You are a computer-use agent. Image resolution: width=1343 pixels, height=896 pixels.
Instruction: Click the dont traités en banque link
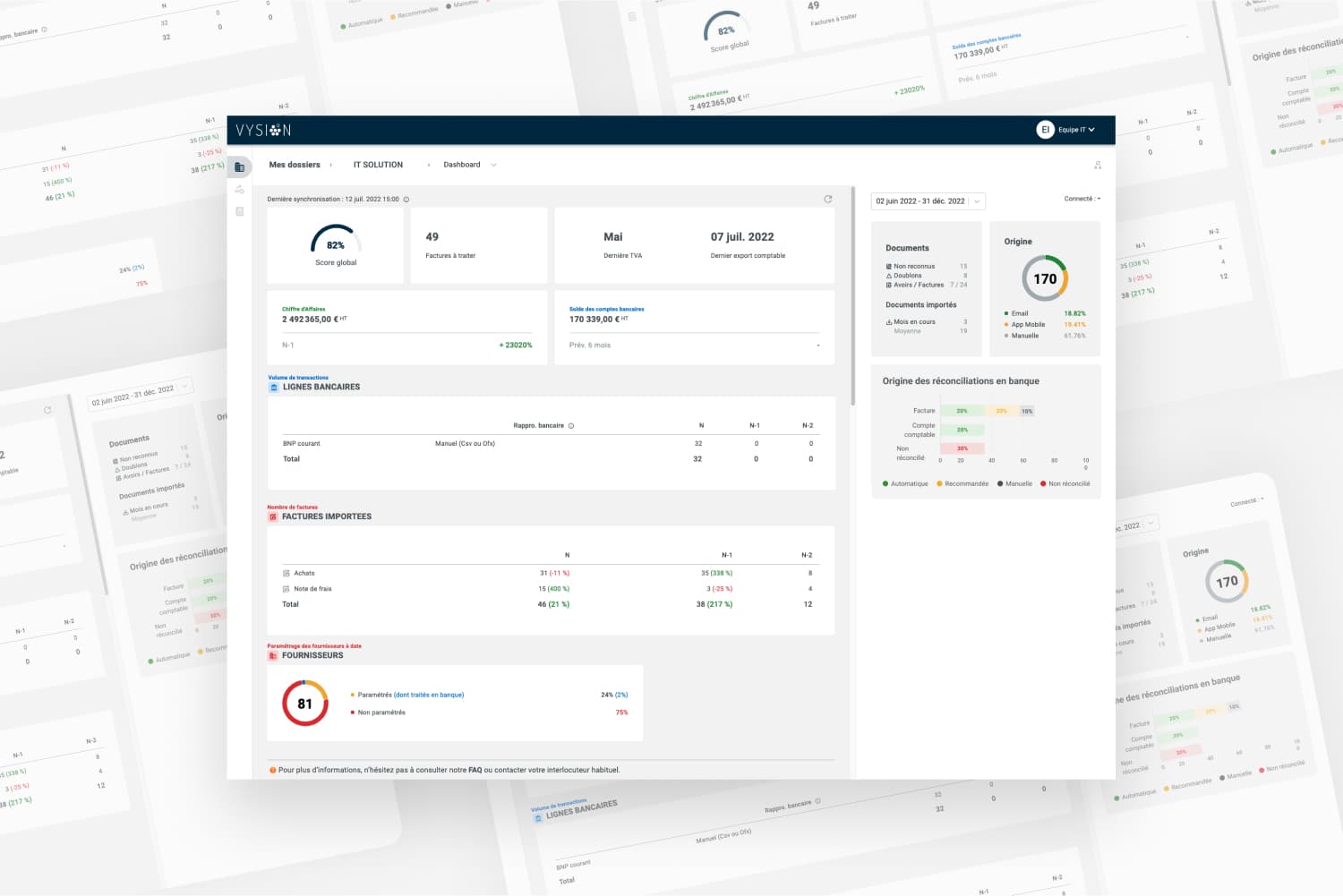429,695
